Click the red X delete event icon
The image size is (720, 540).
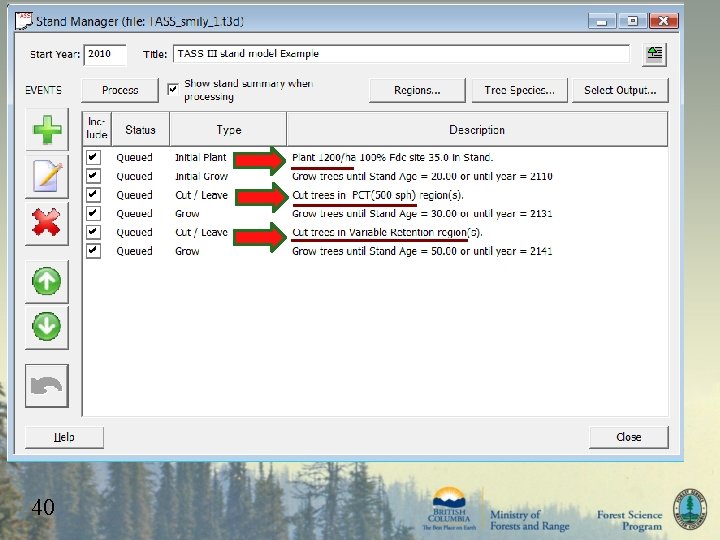47,223
